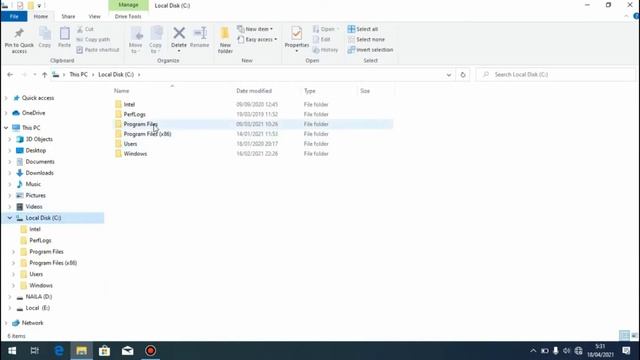The width and height of the screenshot is (640, 360).
Task: Switch to Details view icon in status bar
Action: (624, 336)
